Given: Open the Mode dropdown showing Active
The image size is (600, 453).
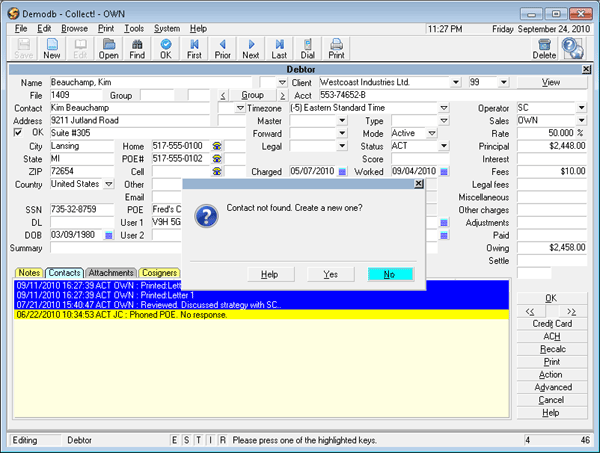Looking at the screenshot, I should coord(431,133).
